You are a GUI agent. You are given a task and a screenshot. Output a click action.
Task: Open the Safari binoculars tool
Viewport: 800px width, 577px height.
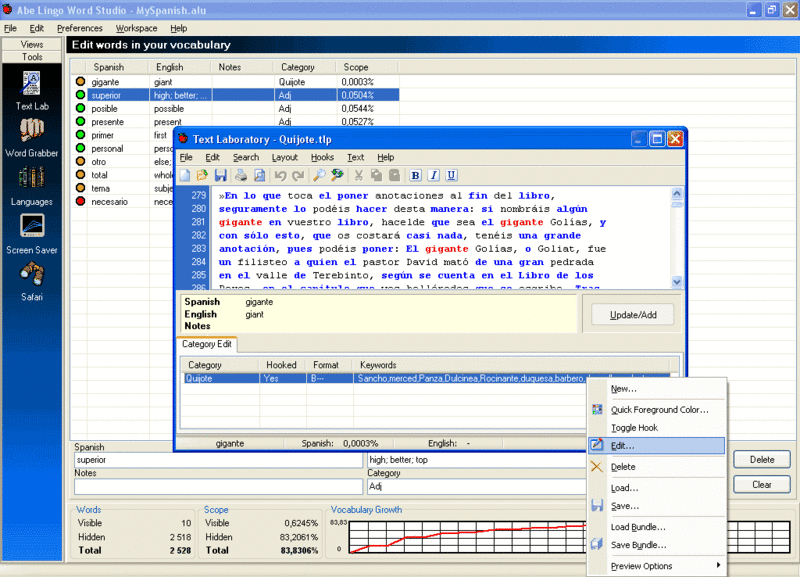coord(32,281)
